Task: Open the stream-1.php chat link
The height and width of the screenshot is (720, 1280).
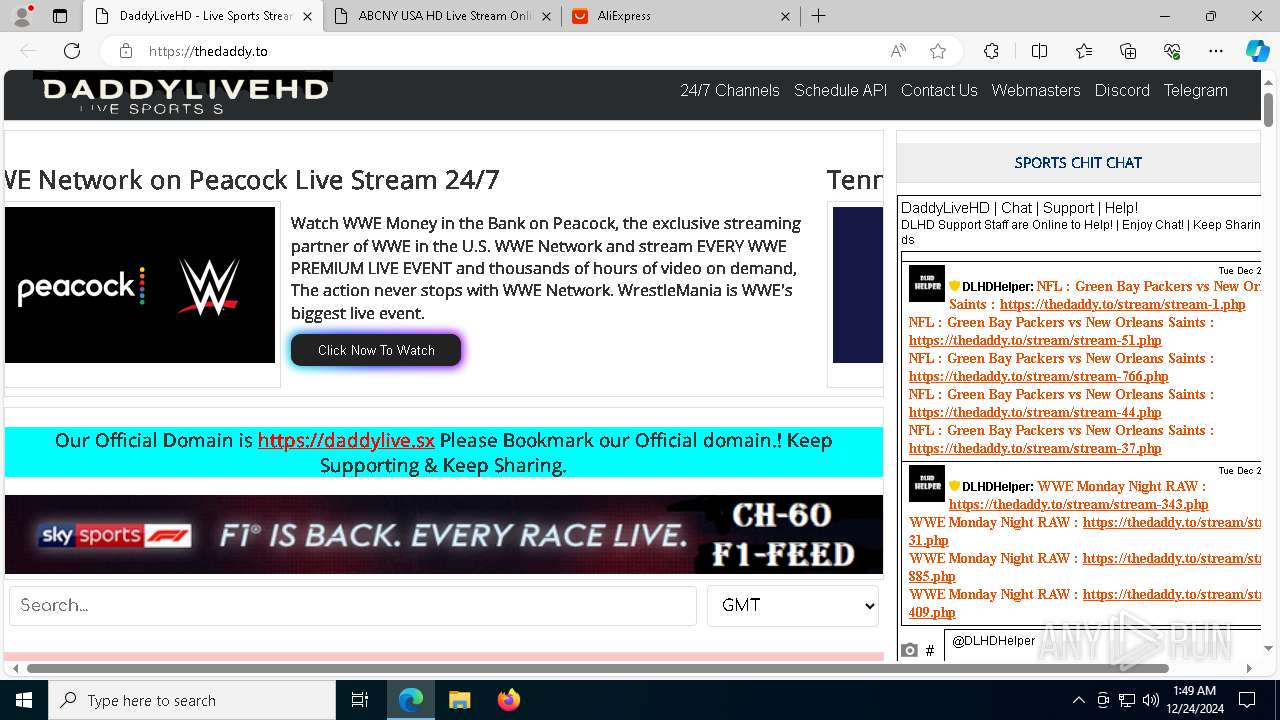Action: 1122,304
